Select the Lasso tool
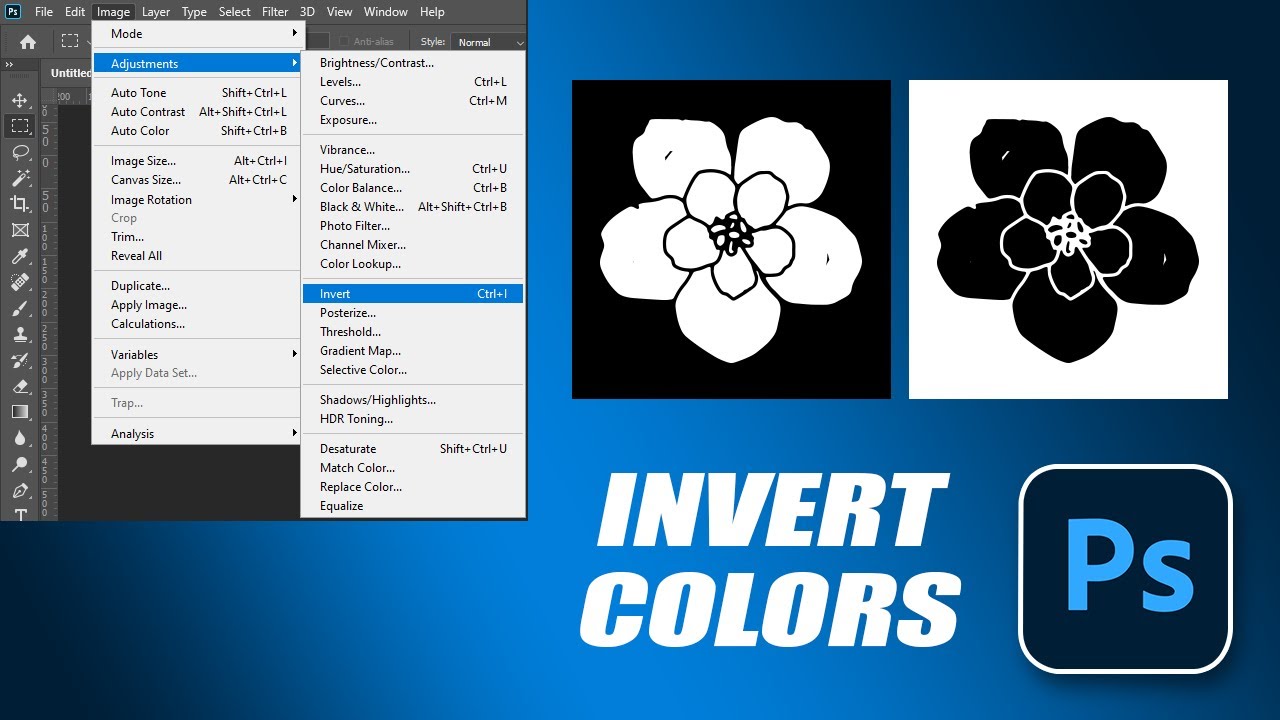1280x720 pixels. (19, 152)
